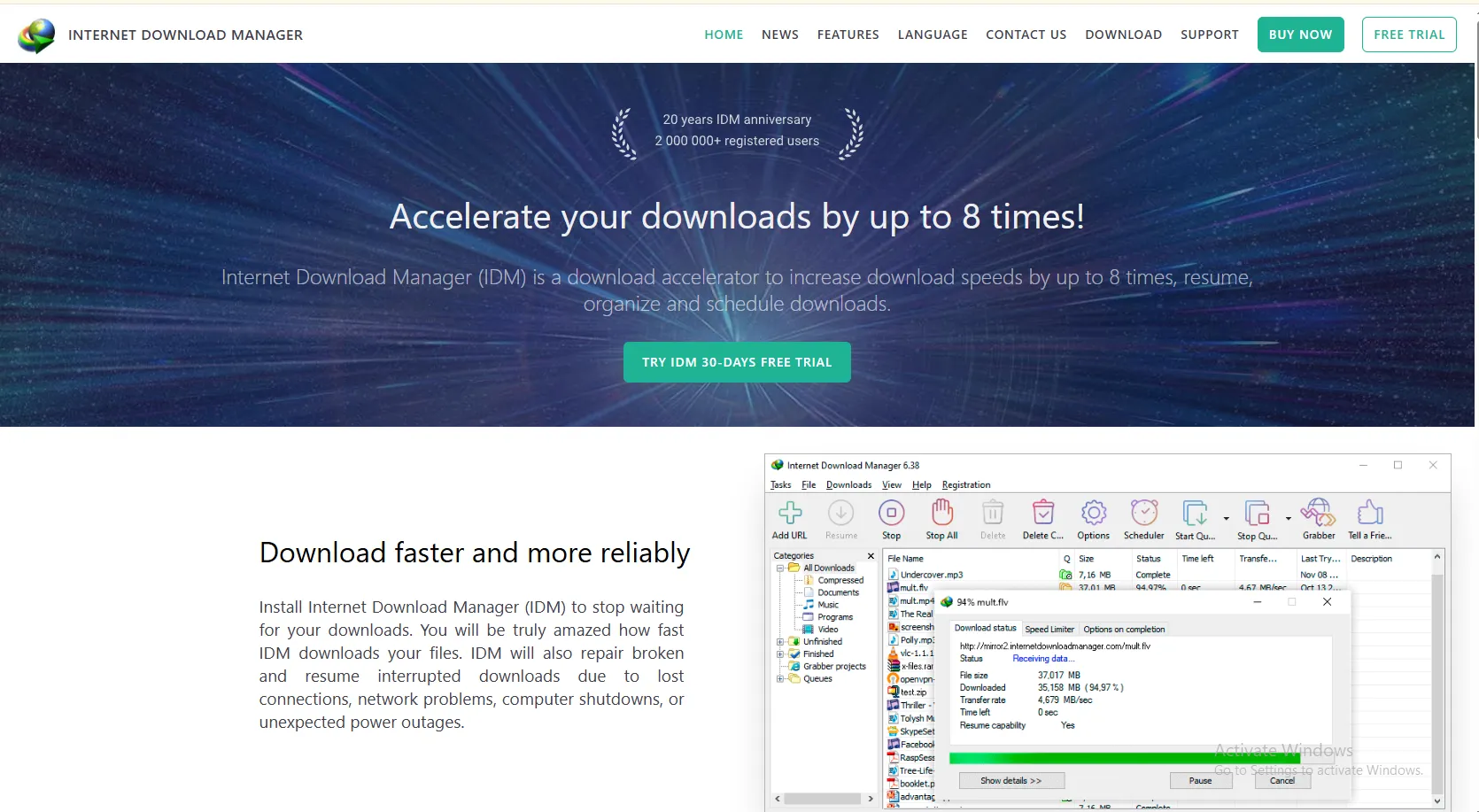
Task: Go to the NEWS page link
Action: pyautogui.click(x=780, y=35)
